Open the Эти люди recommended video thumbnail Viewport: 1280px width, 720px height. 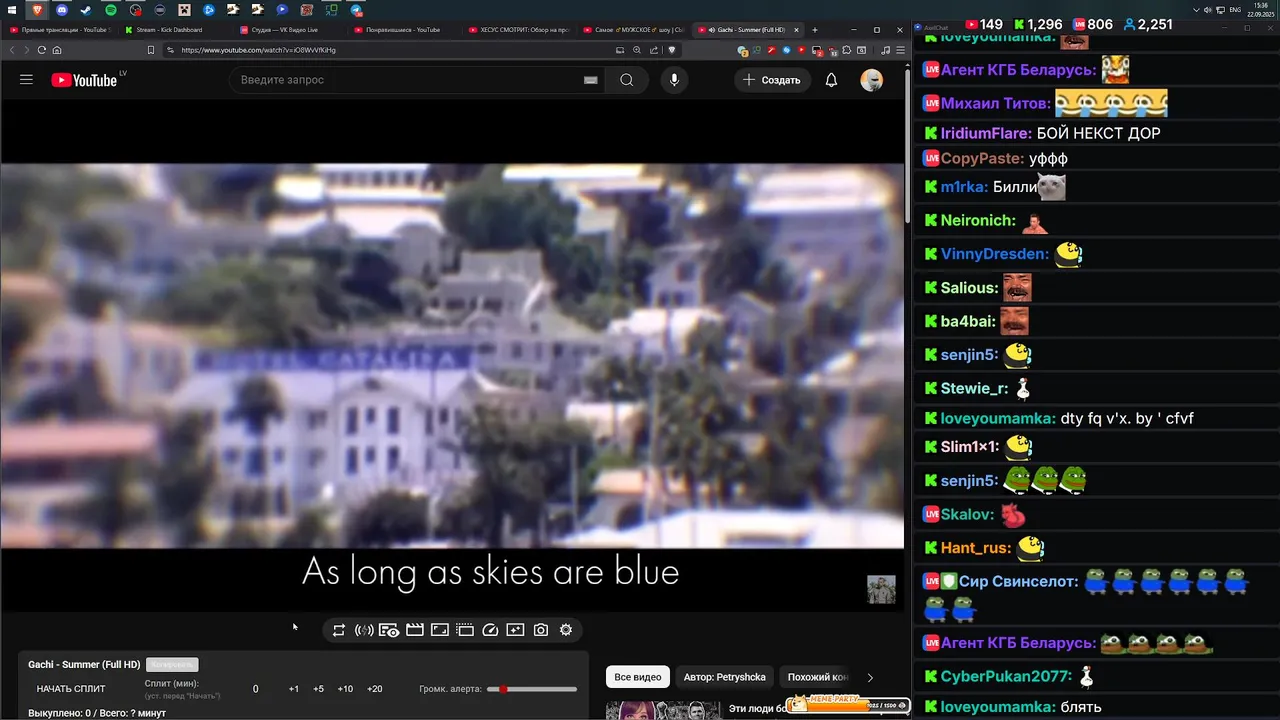coord(663,711)
